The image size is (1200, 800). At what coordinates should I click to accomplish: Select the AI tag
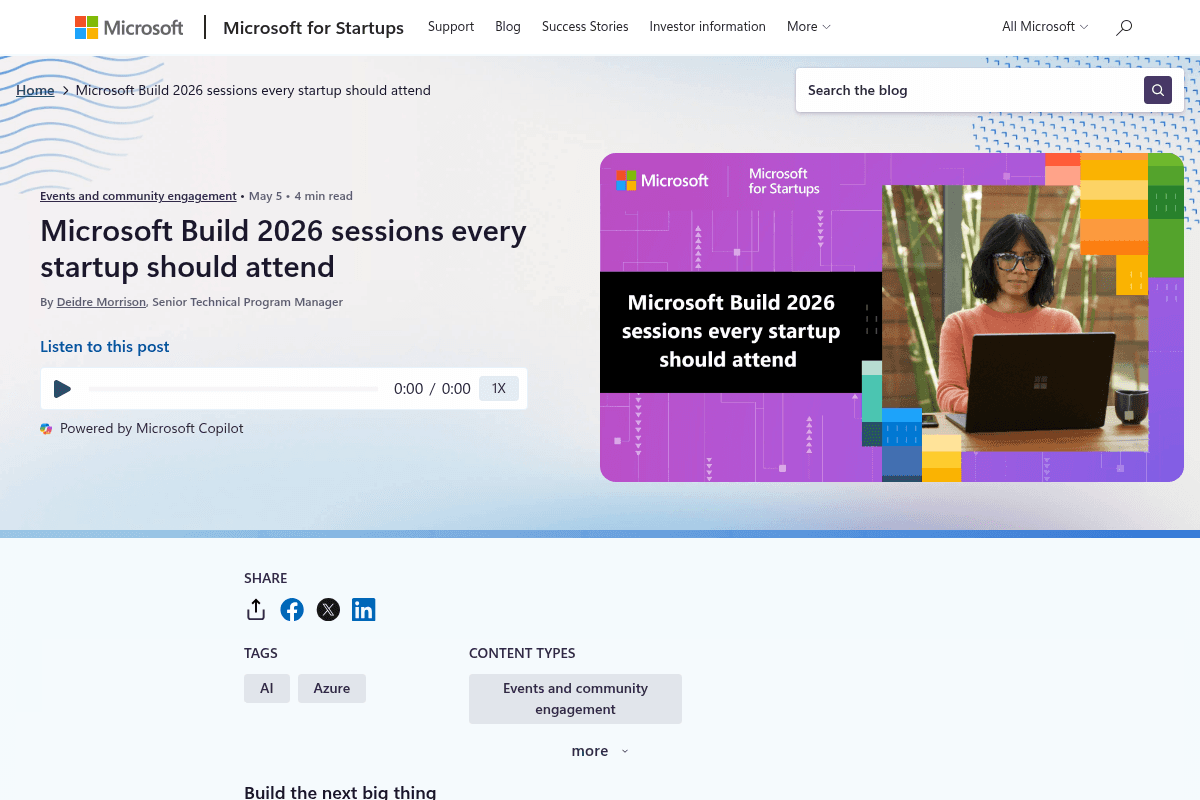267,688
